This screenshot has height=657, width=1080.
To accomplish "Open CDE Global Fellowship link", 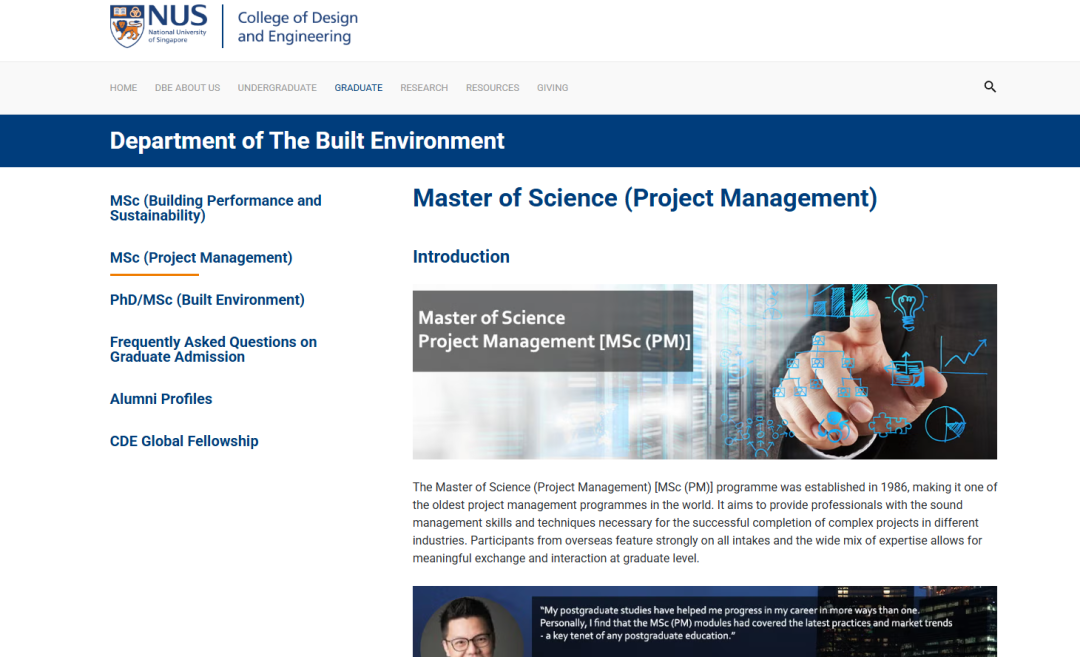I will (184, 441).
